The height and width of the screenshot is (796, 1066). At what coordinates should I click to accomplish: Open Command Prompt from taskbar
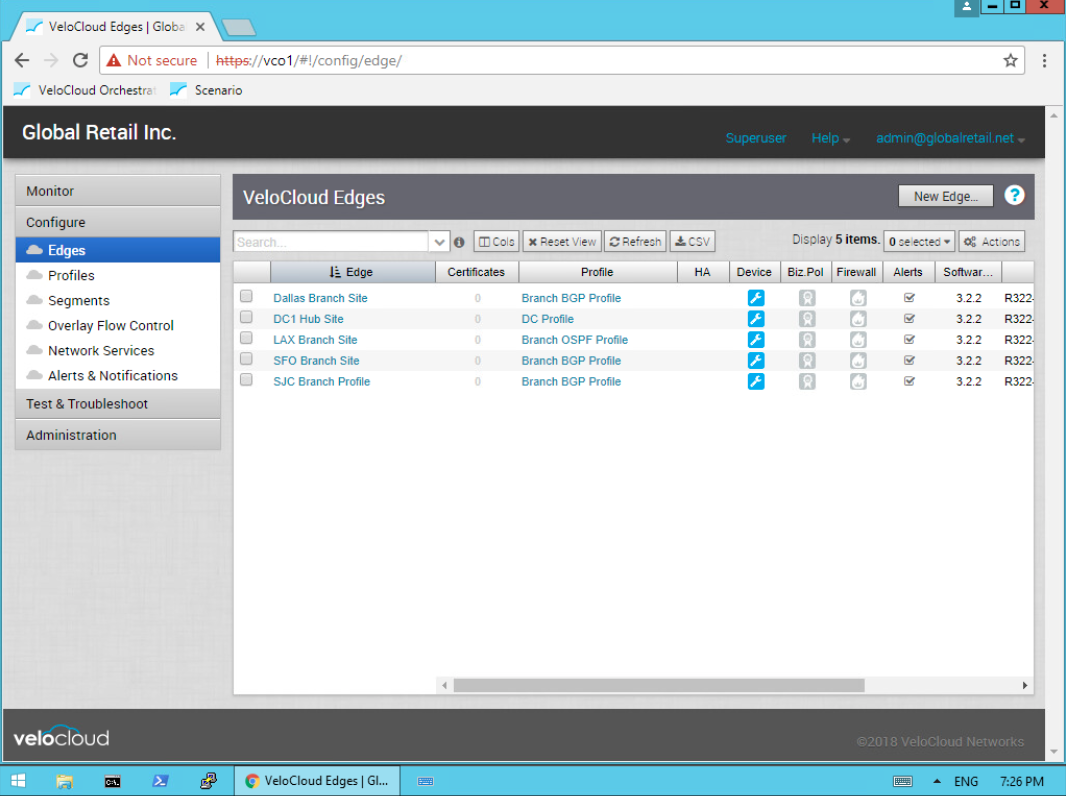click(112, 781)
